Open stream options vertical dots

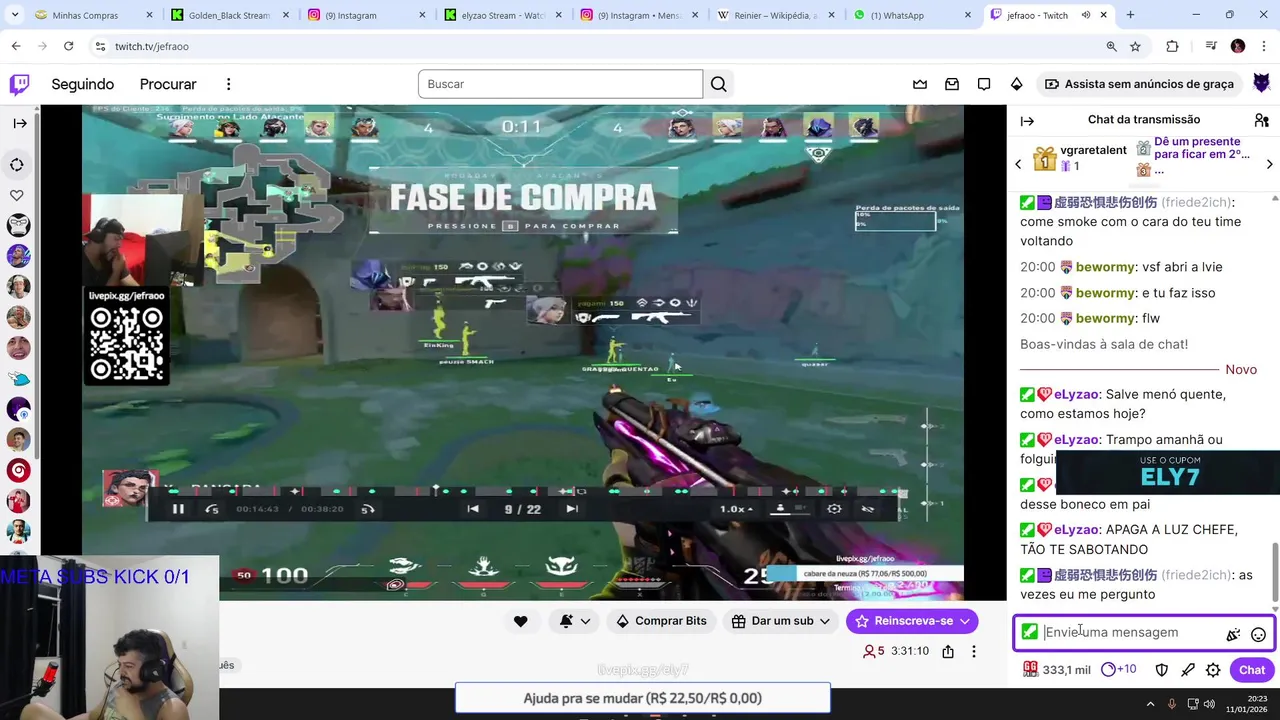pyautogui.click(x=973, y=651)
